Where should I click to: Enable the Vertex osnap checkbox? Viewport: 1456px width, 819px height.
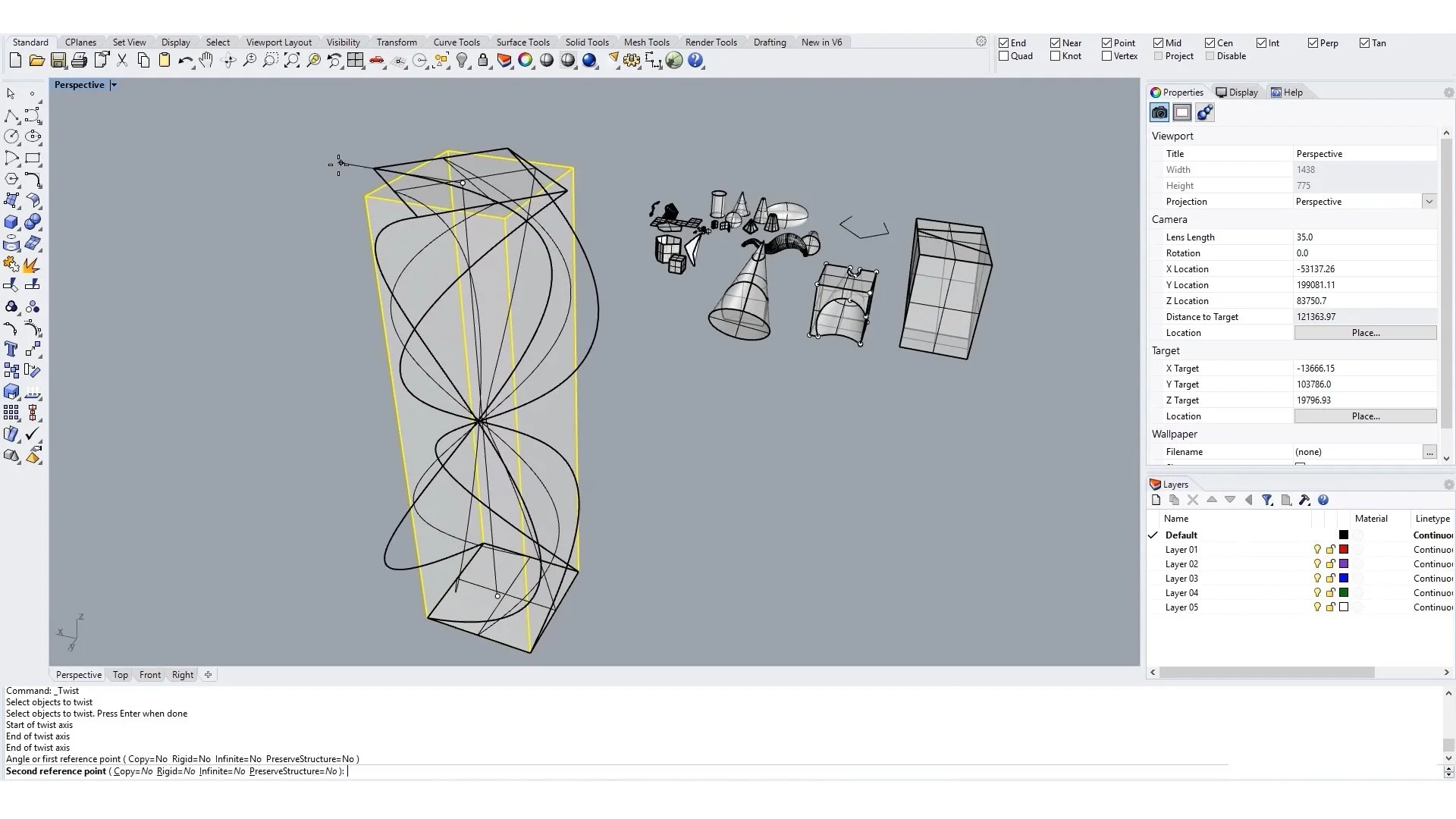click(x=1106, y=56)
